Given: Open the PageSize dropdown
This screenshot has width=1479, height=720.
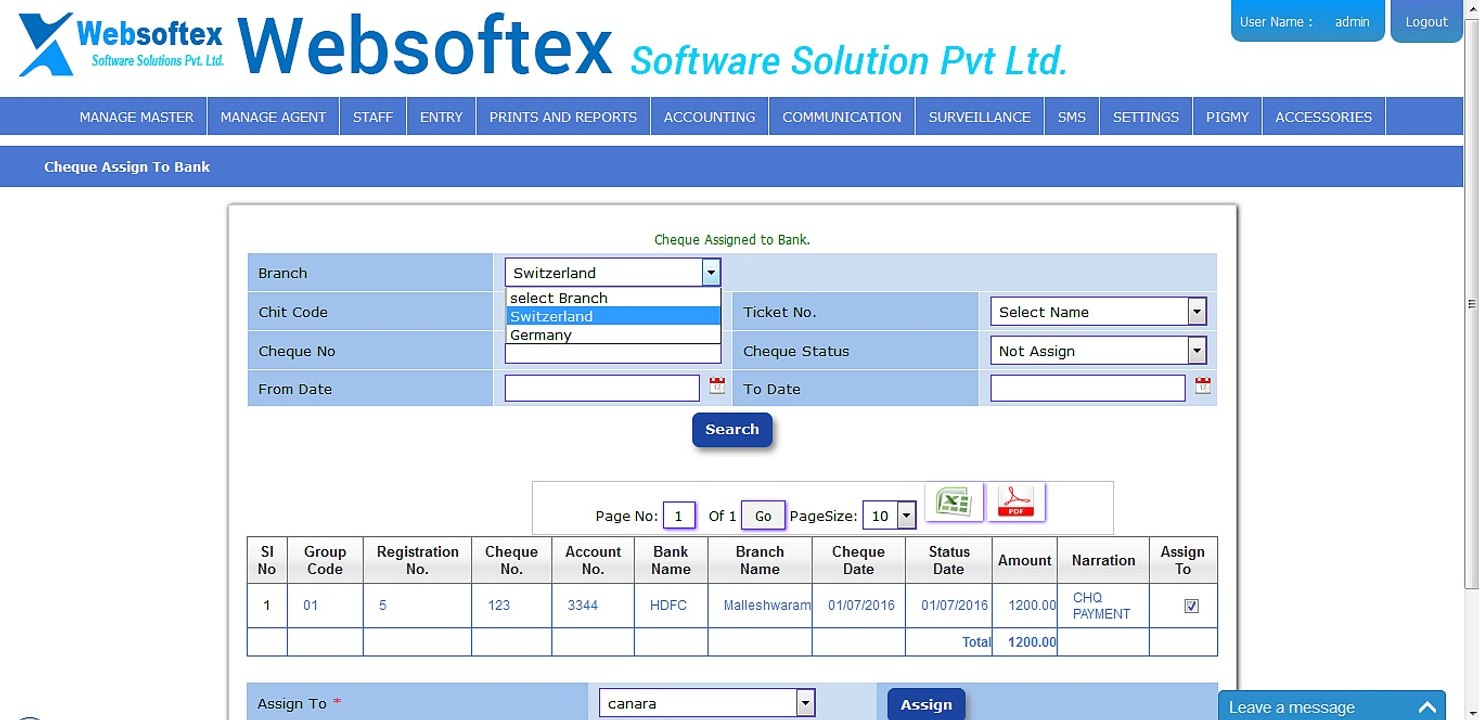Looking at the screenshot, I should click(x=889, y=515).
